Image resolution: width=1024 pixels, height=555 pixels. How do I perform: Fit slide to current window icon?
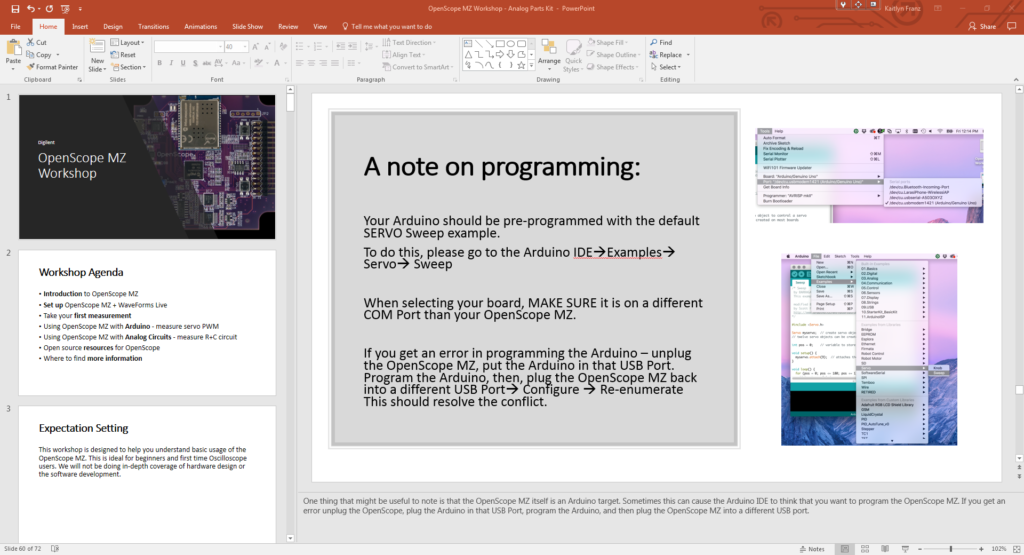(1016, 549)
